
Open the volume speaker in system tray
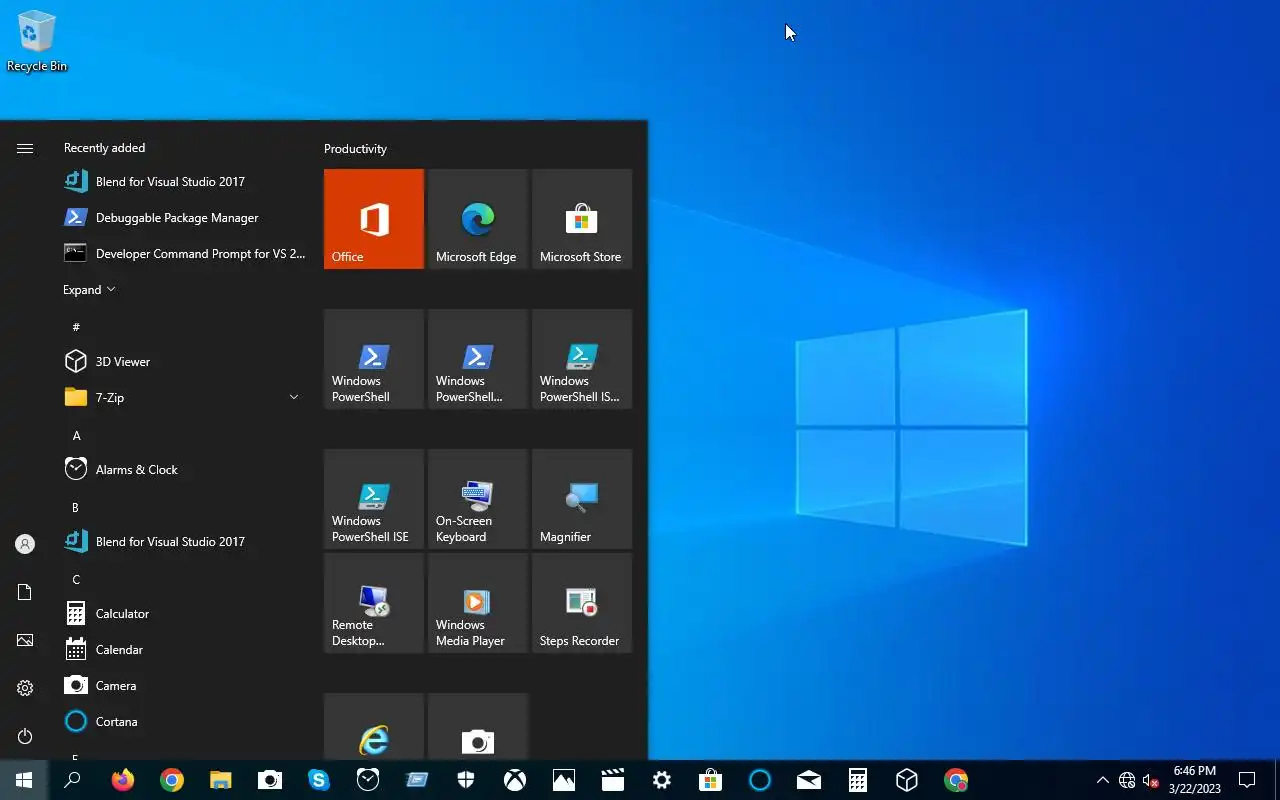click(1151, 780)
